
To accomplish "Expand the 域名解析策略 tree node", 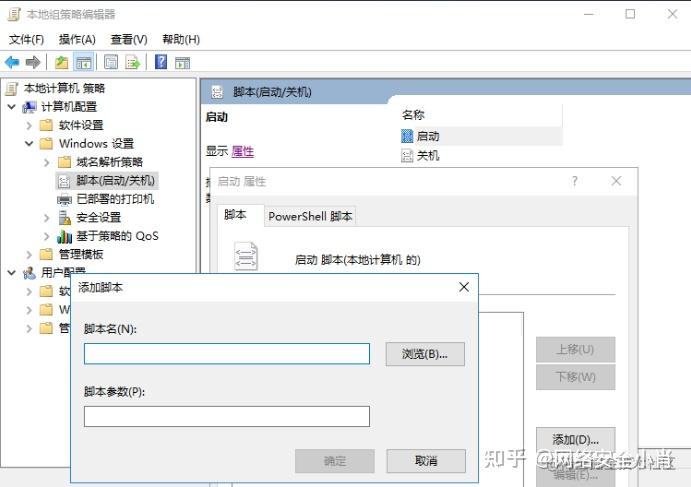I will tap(47, 163).
